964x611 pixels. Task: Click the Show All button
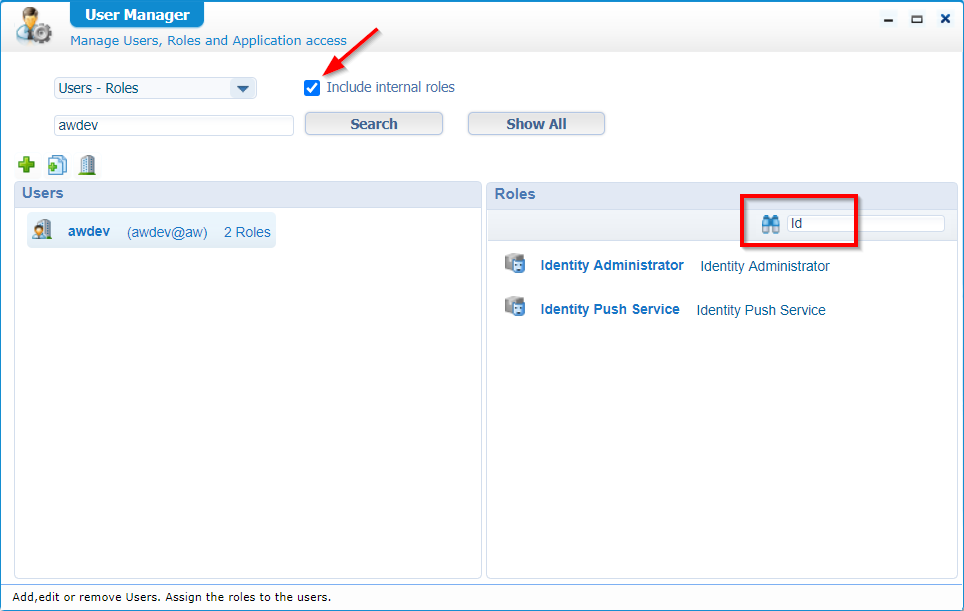click(x=536, y=124)
